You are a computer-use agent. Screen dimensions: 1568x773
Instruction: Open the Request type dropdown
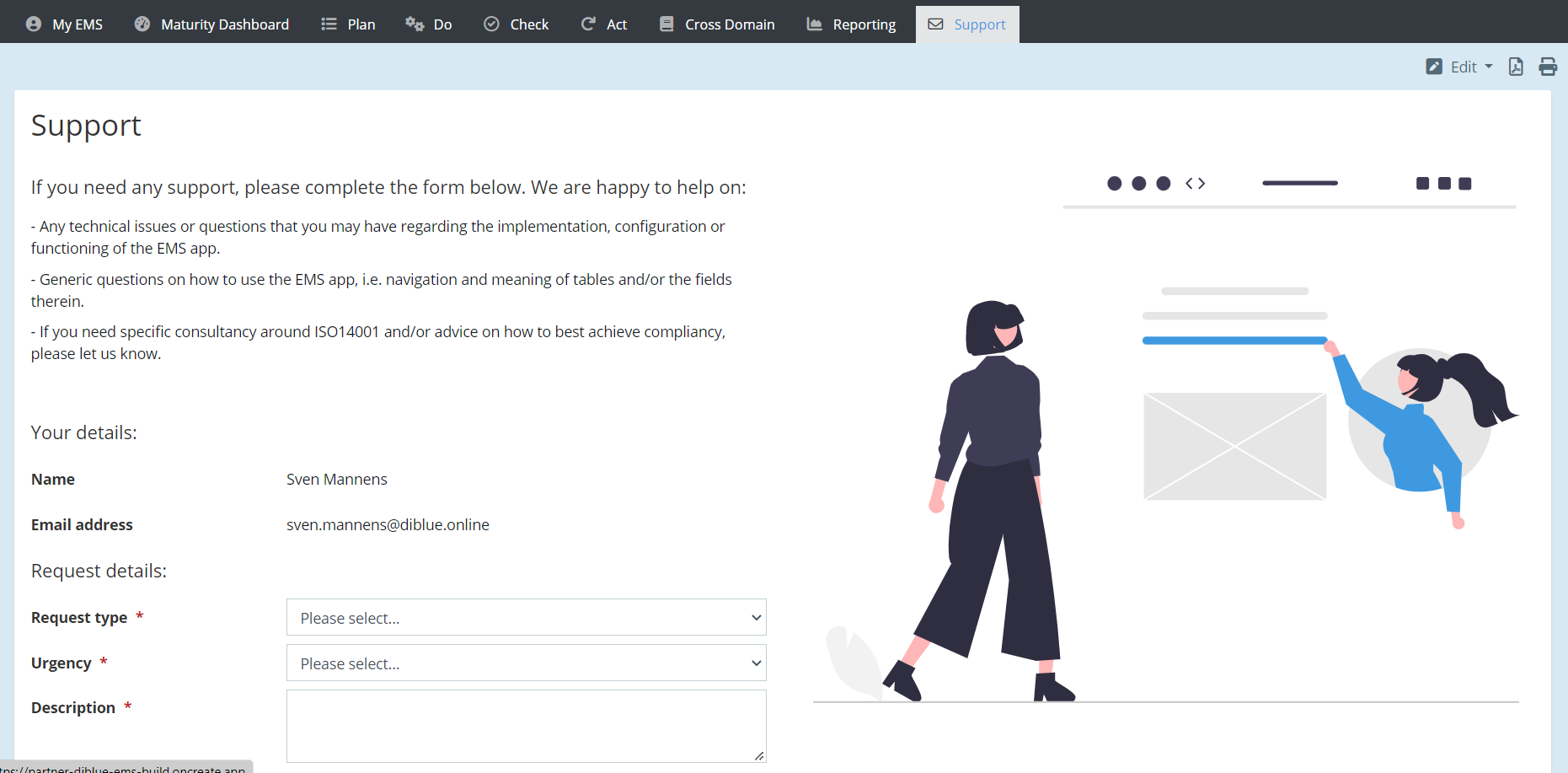coord(526,617)
